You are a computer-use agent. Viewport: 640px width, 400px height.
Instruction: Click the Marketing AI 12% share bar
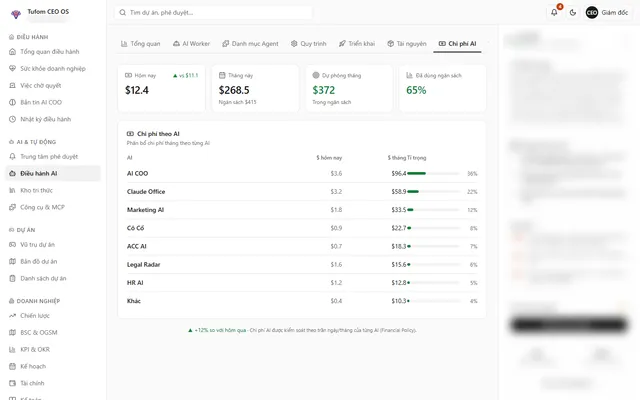click(433, 210)
